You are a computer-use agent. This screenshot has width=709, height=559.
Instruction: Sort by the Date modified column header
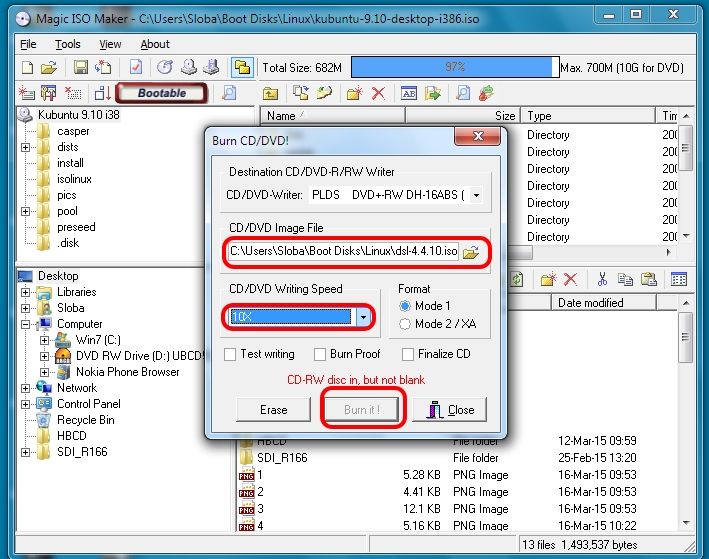pos(604,303)
